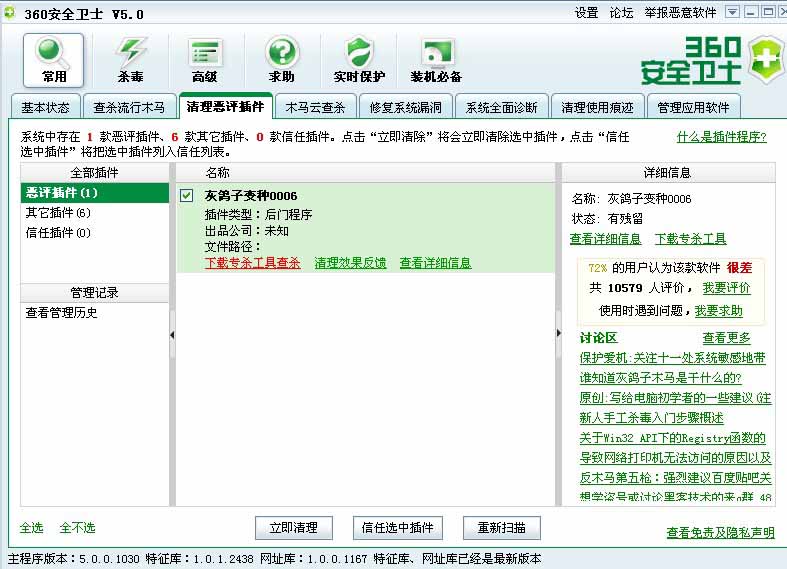Image resolution: width=787 pixels, height=569 pixels.
Task: Click the 全选 link
Action: (x=32, y=528)
